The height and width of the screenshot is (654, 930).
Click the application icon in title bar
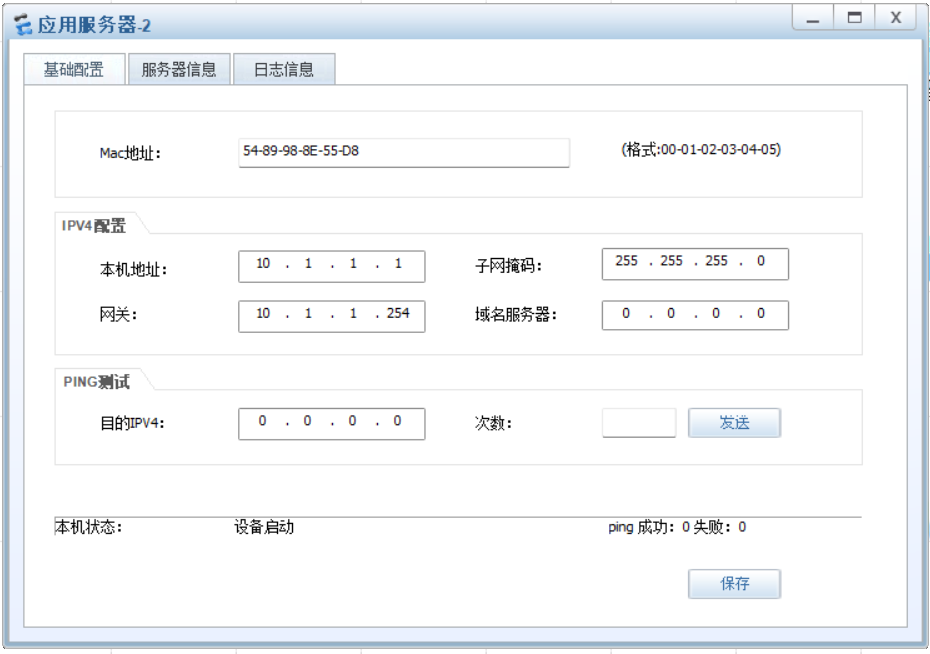click(x=23, y=25)
